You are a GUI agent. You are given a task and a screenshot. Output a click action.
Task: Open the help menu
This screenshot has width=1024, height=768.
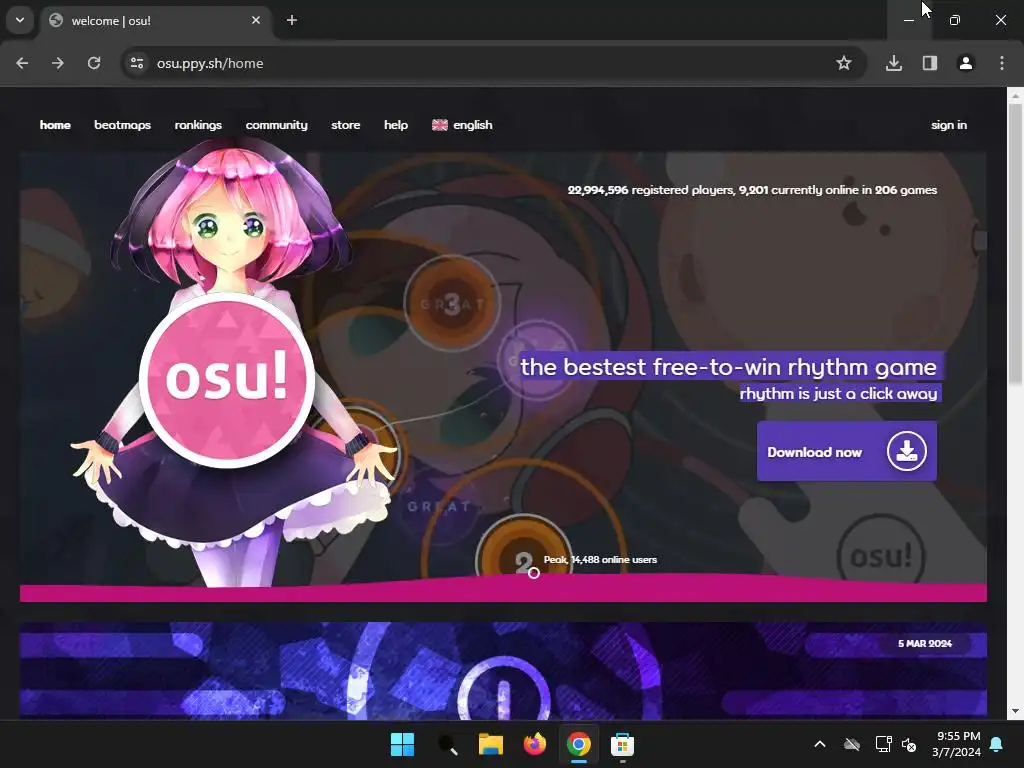(396, 125)
